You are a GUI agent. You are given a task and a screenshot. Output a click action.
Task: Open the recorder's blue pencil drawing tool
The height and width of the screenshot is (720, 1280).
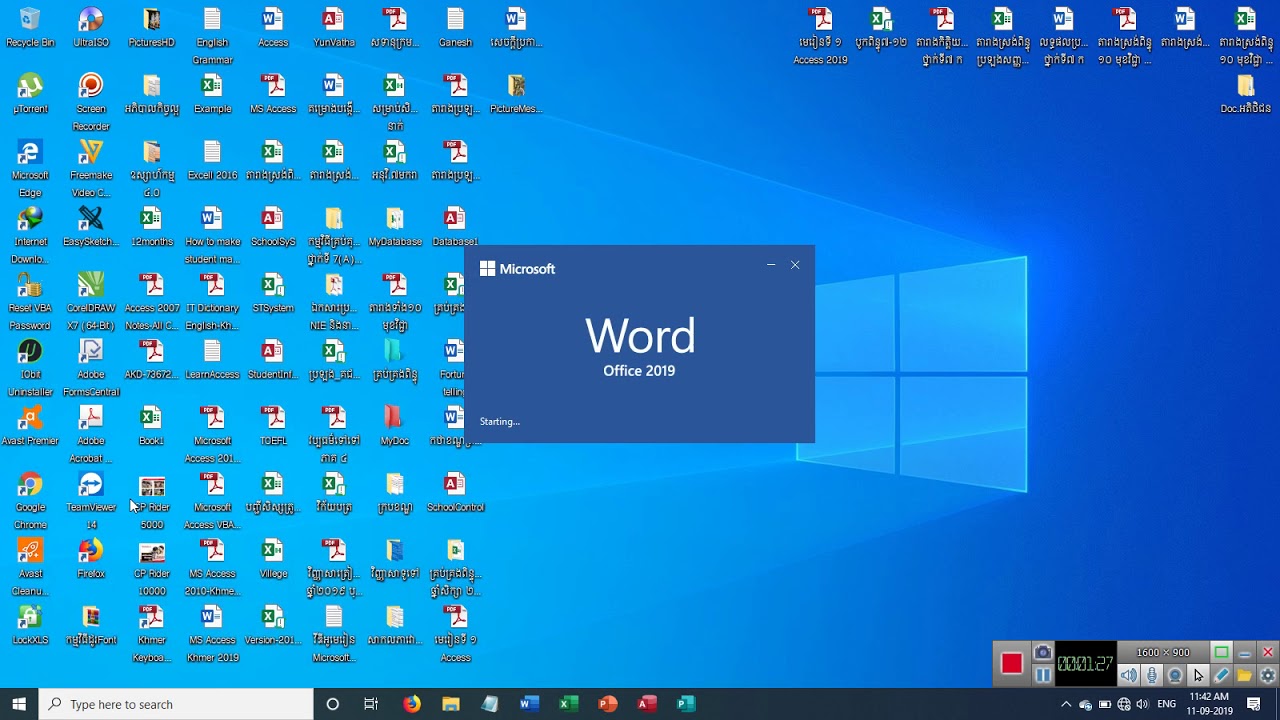coord(1221,676)
